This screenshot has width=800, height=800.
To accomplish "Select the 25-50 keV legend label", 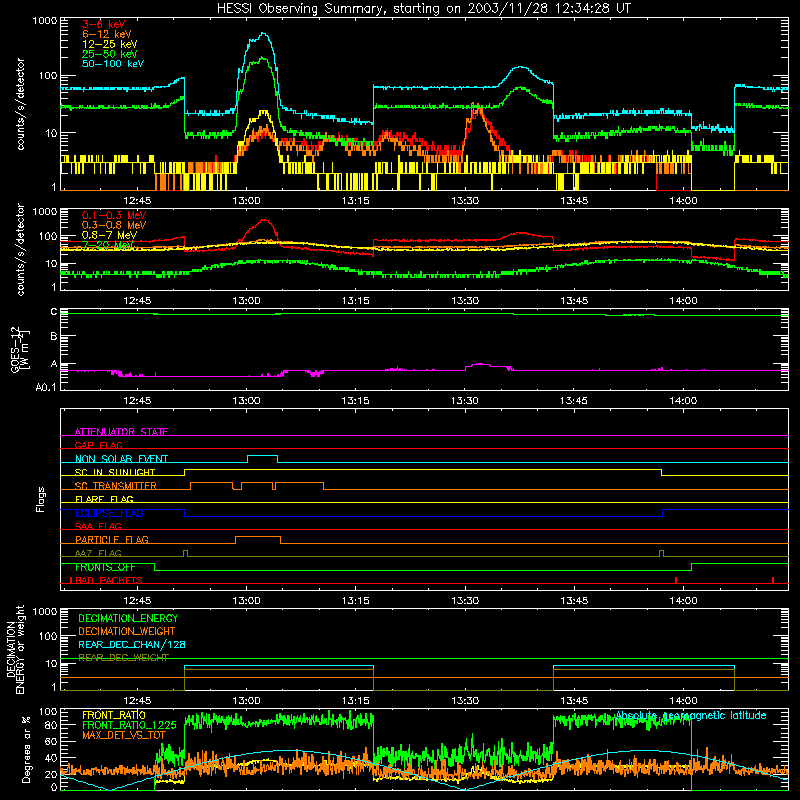I will tap(110, 54).
